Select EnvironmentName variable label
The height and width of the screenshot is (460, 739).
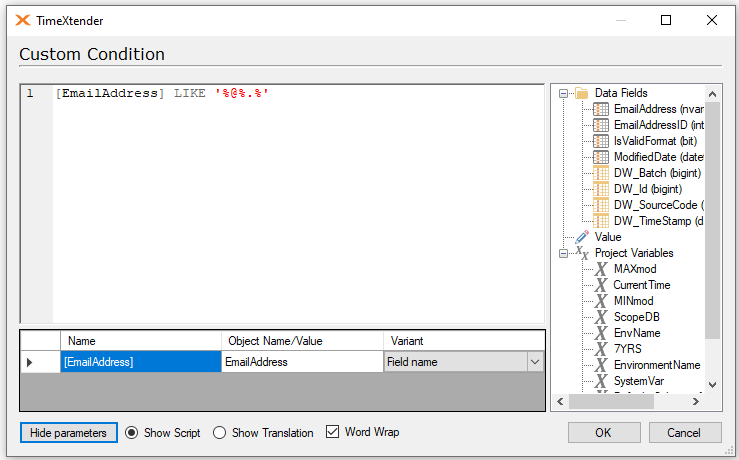tap(657, 365)
